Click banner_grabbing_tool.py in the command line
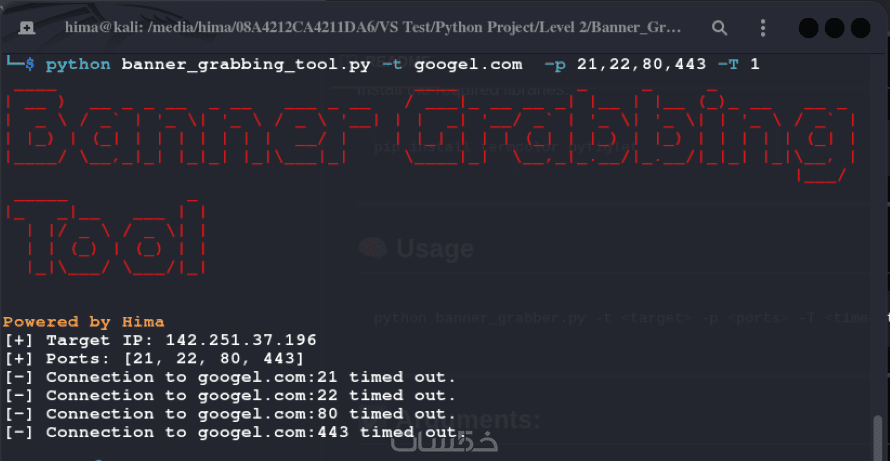 [x=246, y=65]
